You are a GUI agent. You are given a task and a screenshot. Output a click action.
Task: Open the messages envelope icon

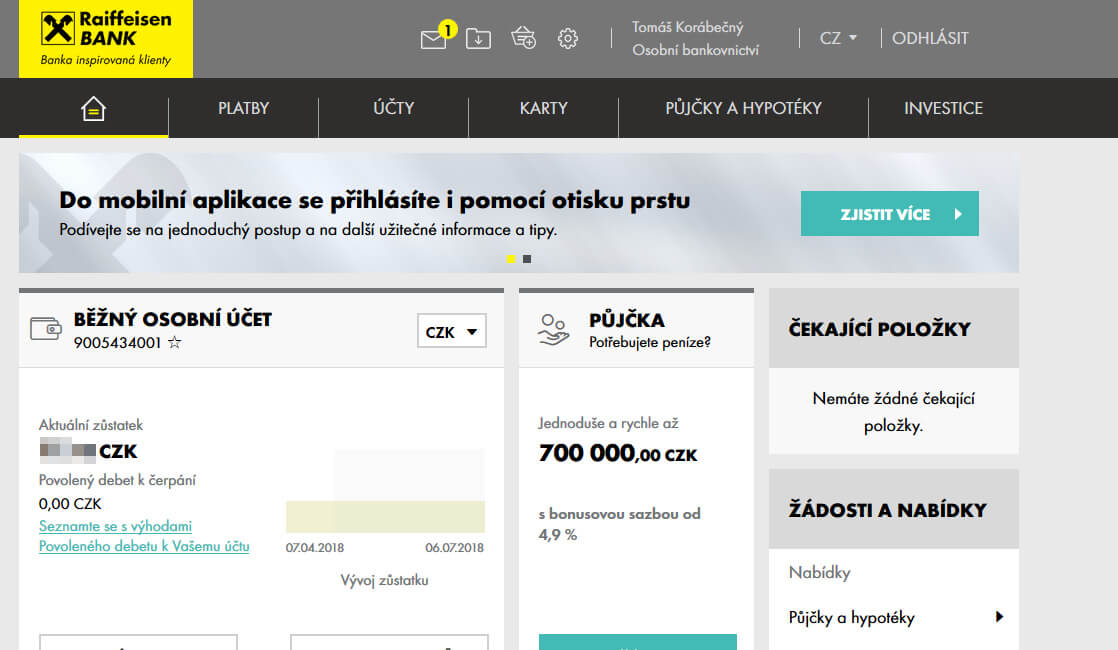pos(435,38)
